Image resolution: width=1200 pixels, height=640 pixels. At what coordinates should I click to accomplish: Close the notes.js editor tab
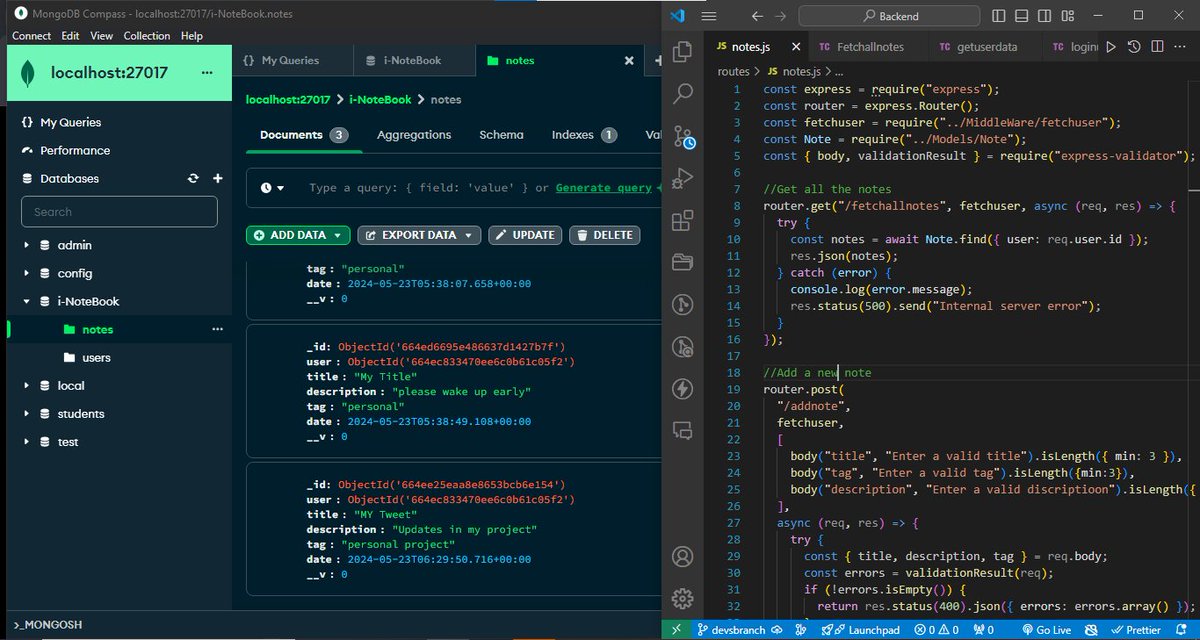tap(795, 47)
